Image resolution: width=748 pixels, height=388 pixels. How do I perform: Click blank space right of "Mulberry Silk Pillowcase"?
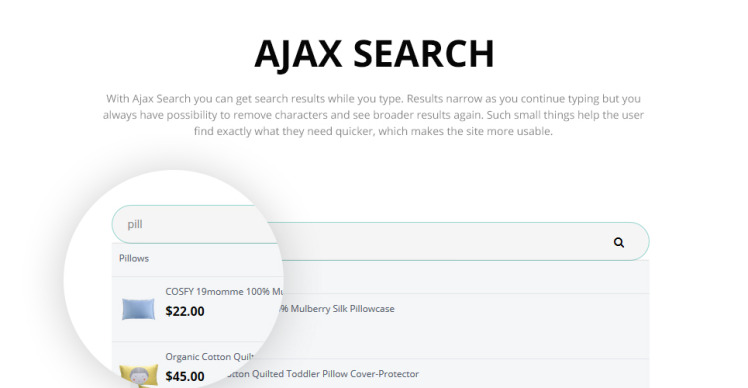520,309
